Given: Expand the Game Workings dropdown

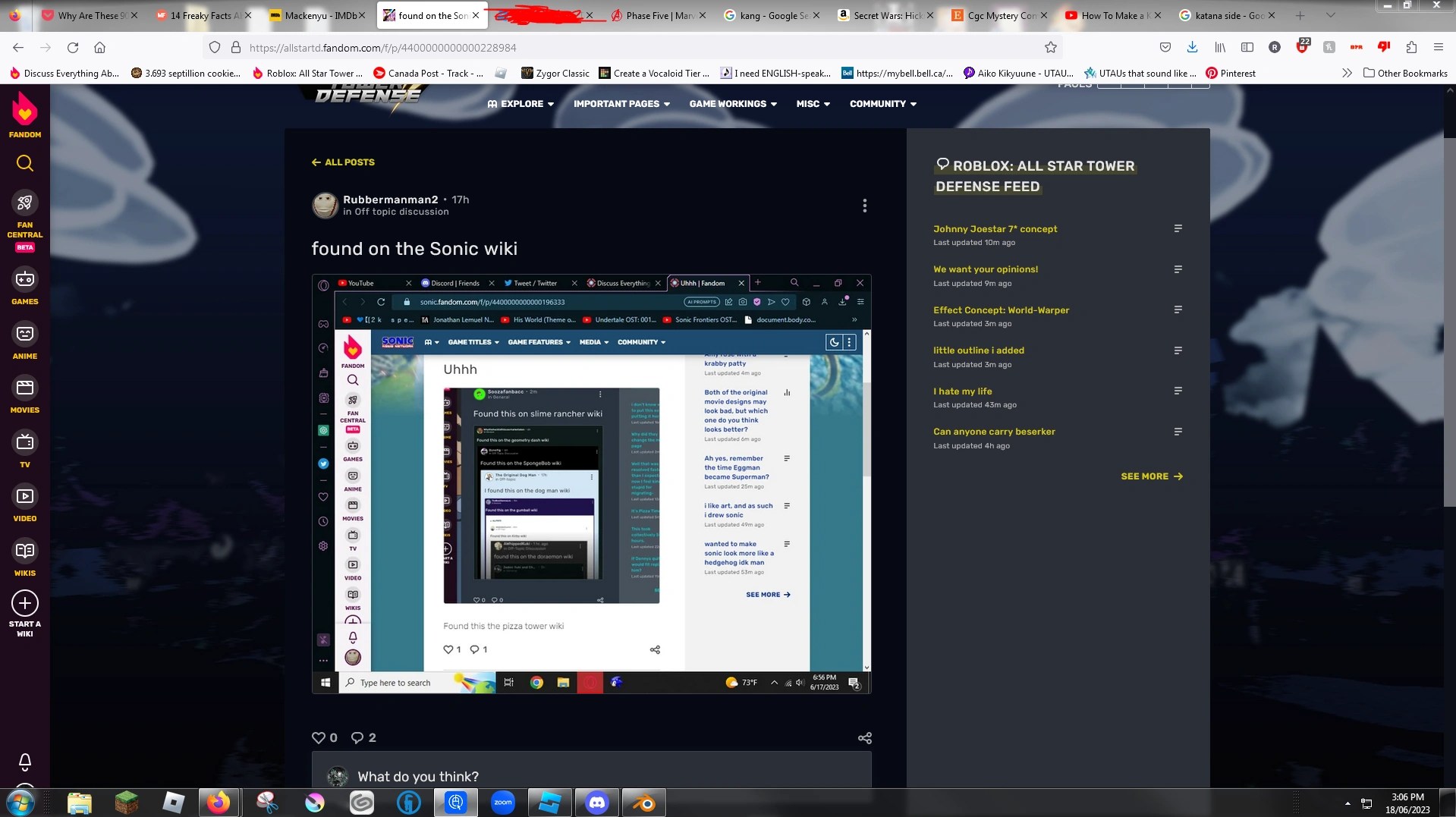Looking at the screenshot, I should [733, 104].
